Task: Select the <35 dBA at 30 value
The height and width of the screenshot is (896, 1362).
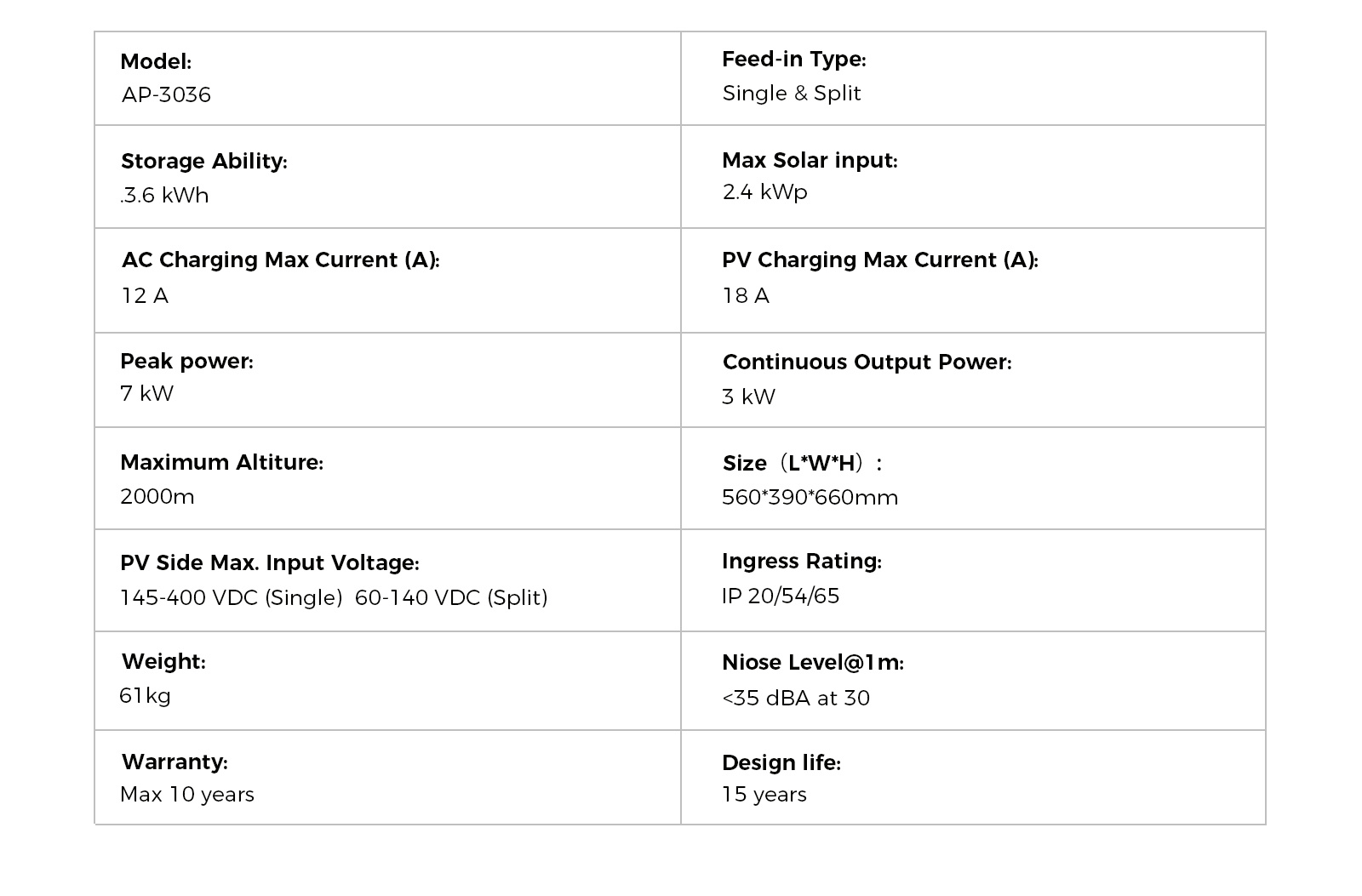Action: 795,698
